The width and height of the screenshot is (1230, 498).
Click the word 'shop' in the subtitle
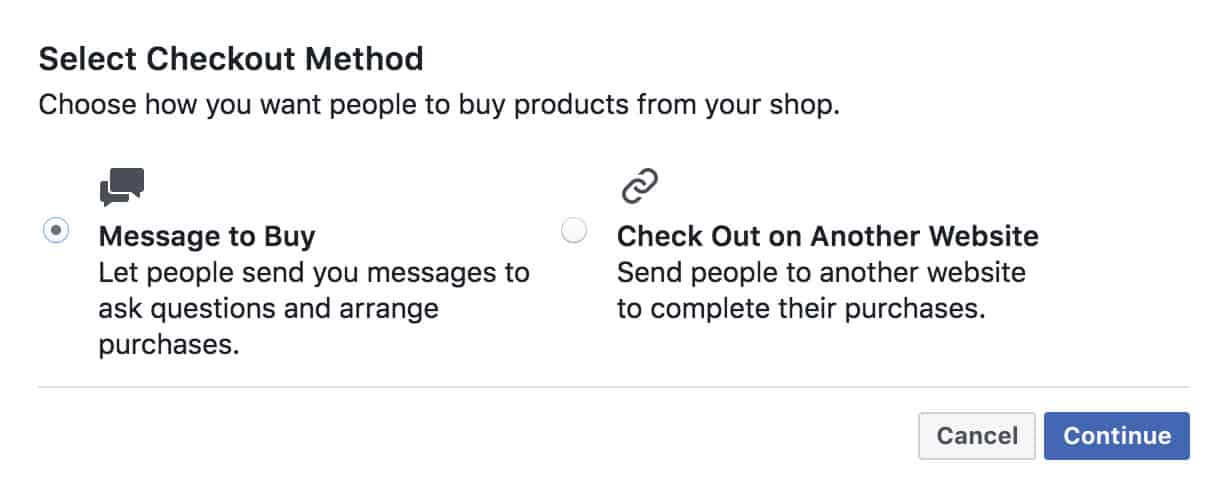tap(803, 105)
